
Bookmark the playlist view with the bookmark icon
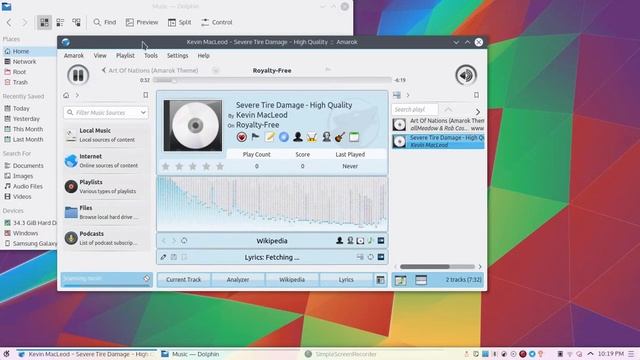tap(476, 95)
